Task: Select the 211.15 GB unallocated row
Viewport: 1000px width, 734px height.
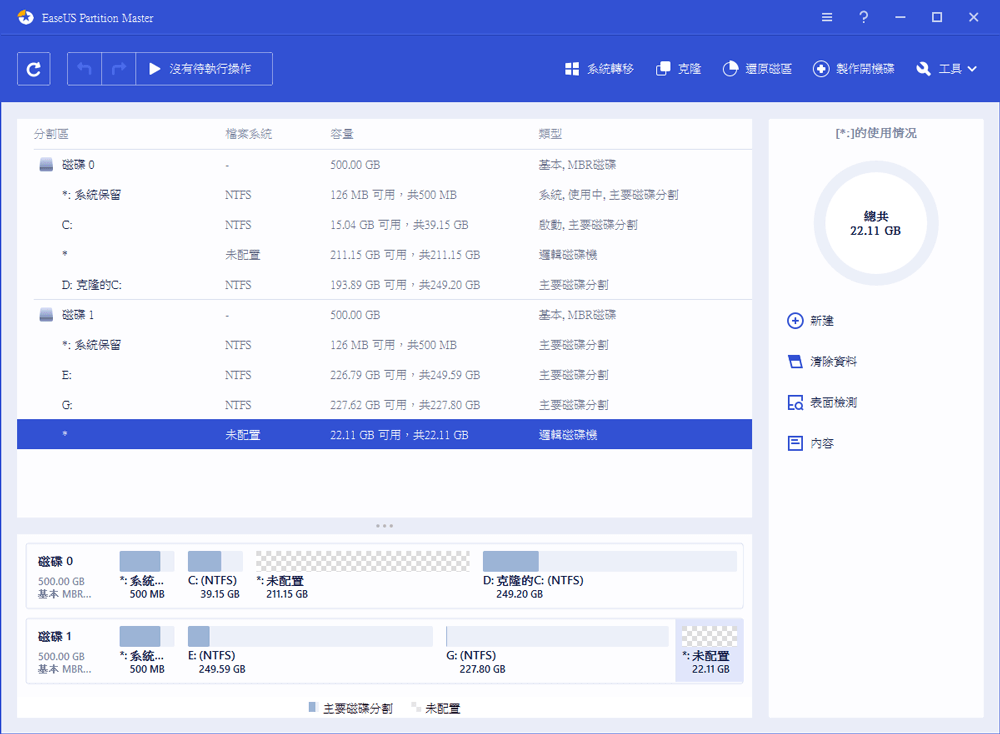Action: 385,254
